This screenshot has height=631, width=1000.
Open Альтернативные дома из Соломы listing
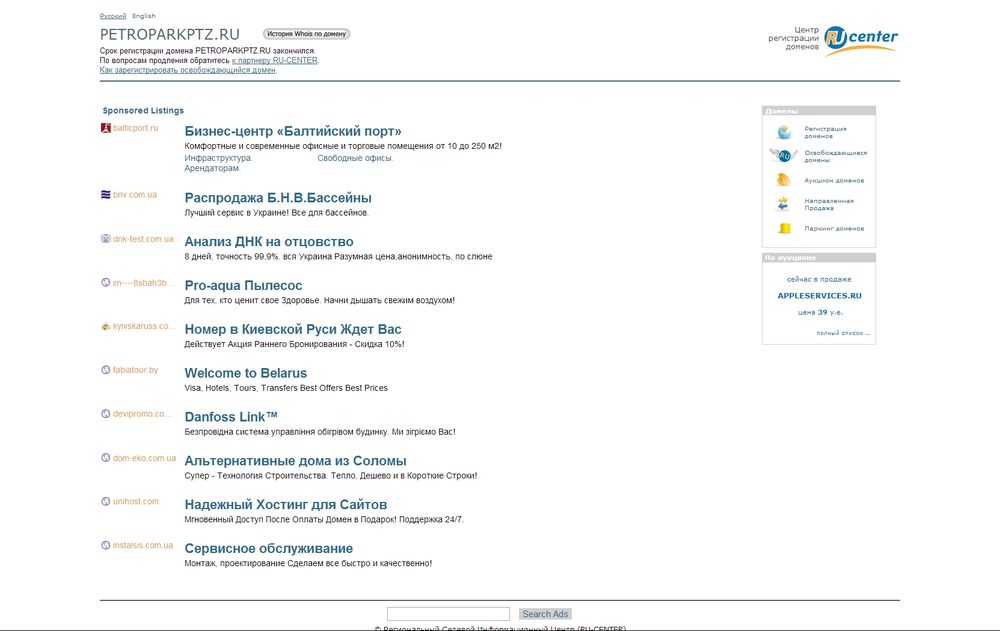295,461
